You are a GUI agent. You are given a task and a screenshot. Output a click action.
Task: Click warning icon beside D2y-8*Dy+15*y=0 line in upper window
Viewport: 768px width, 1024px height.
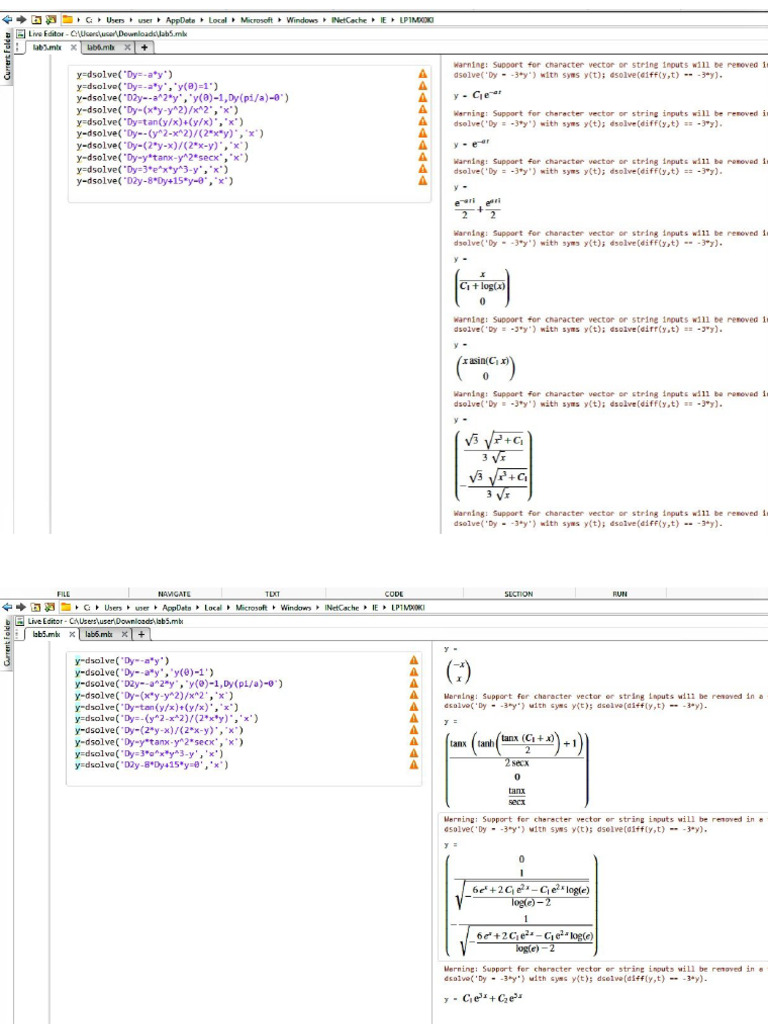423,180
